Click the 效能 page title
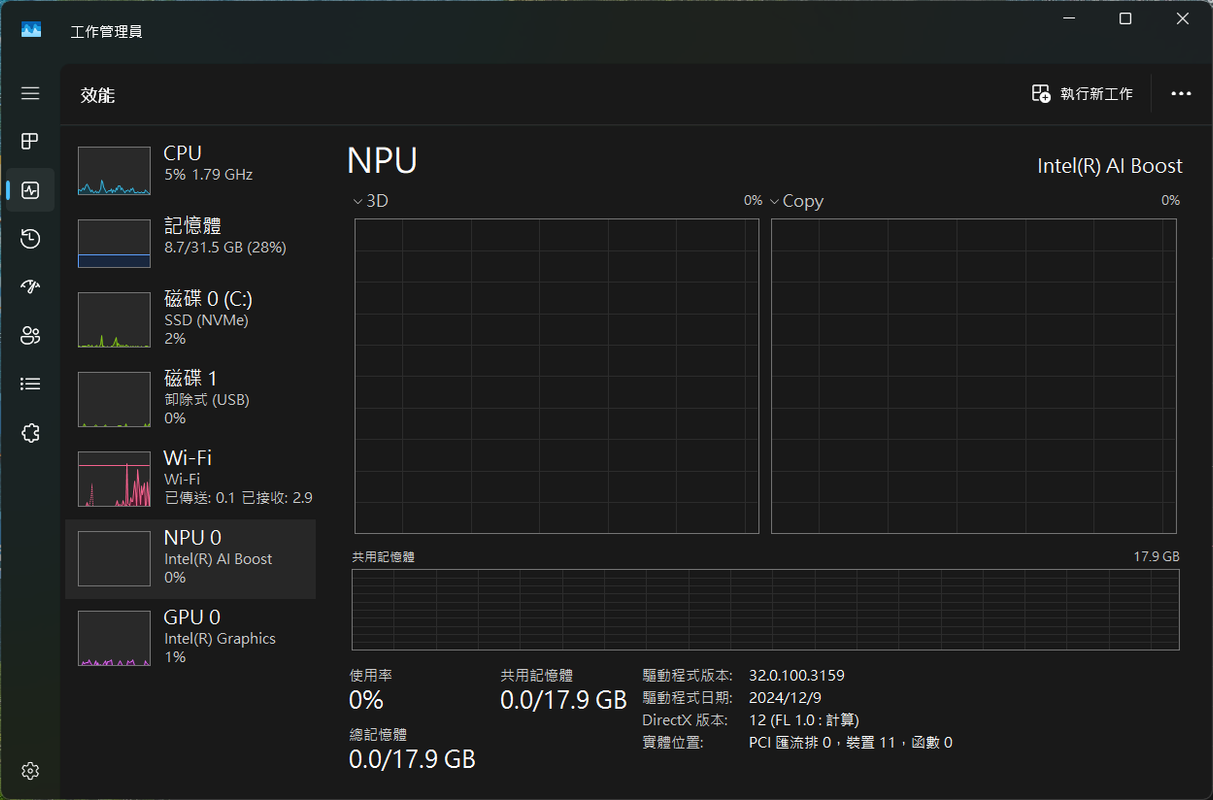The width and height of the screenshot is (1213, 800). (x=98, y=95)
